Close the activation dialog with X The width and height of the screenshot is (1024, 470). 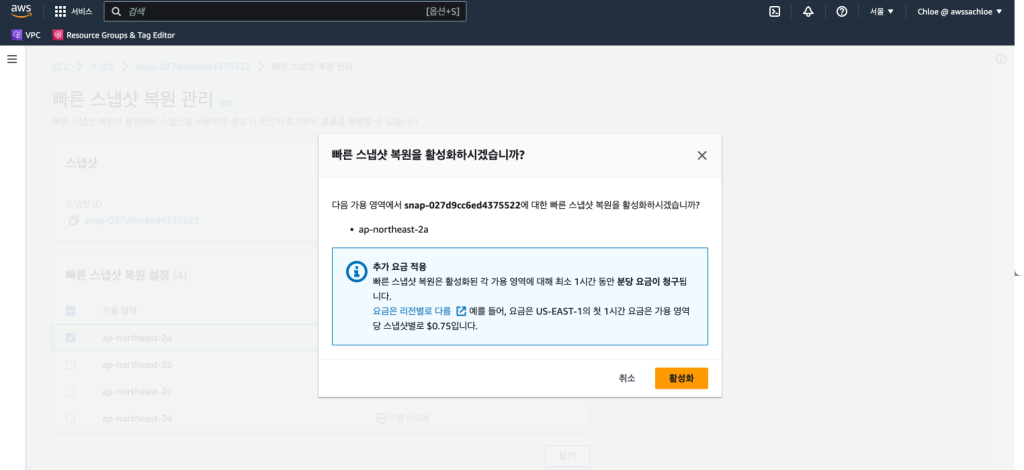[x=702, y=155]
